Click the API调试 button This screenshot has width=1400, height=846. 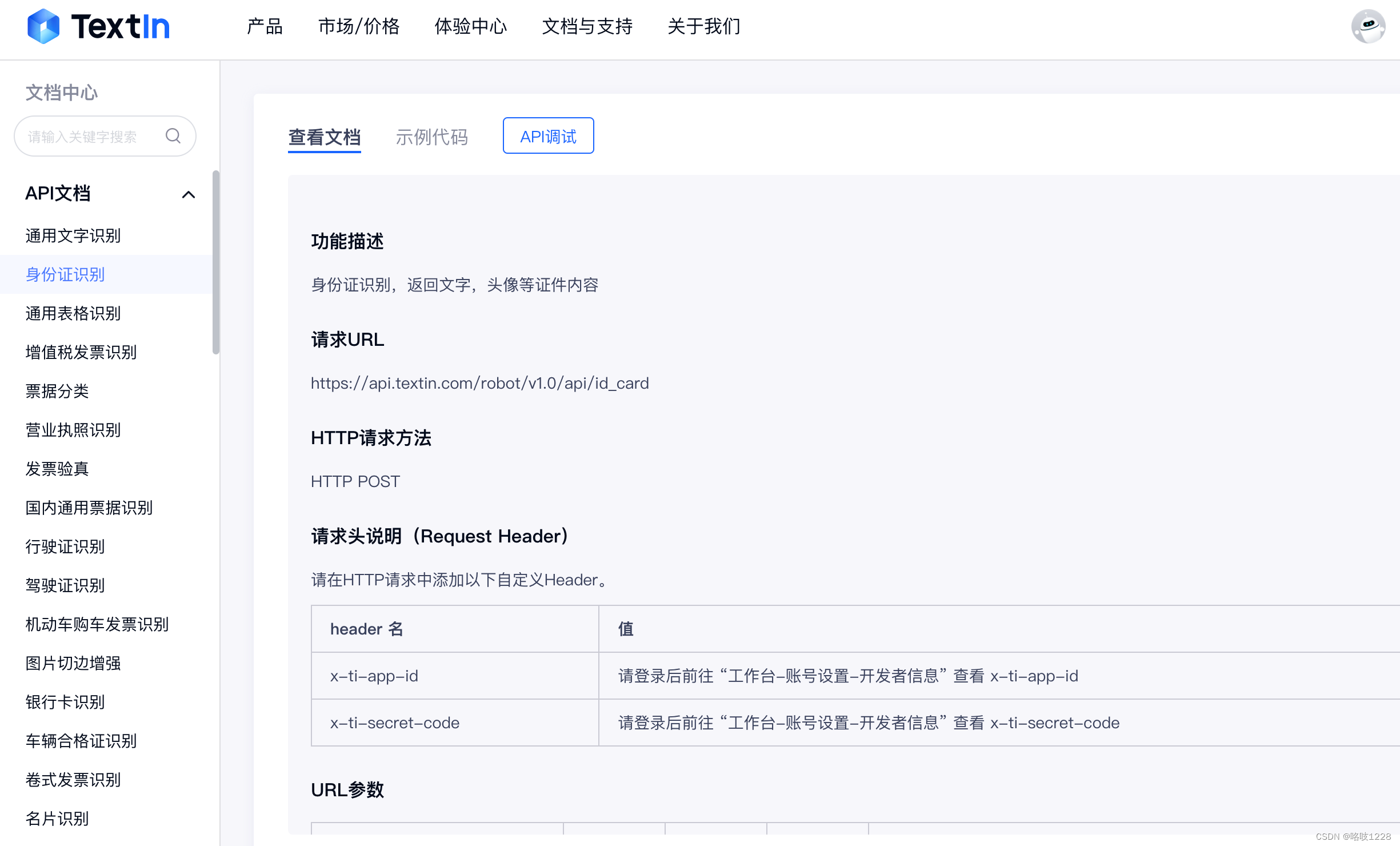coord(548,136)
